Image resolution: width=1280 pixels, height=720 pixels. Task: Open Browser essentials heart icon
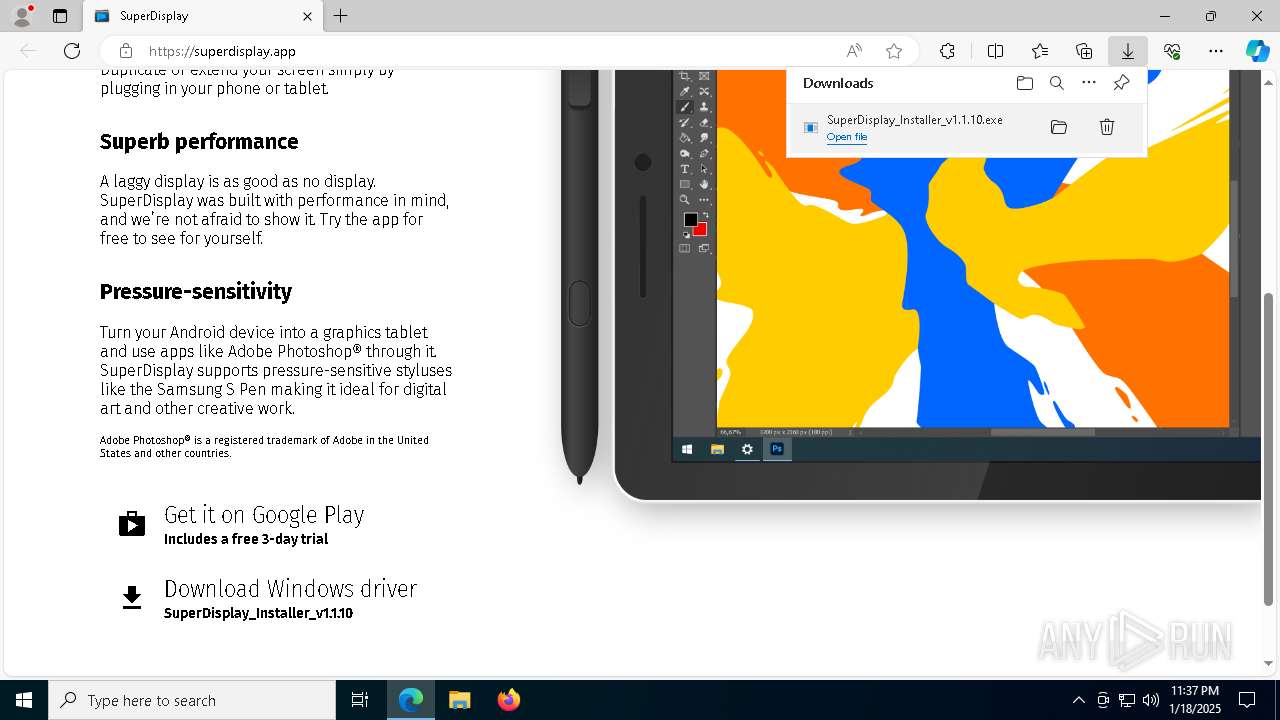click(1172, 51)
